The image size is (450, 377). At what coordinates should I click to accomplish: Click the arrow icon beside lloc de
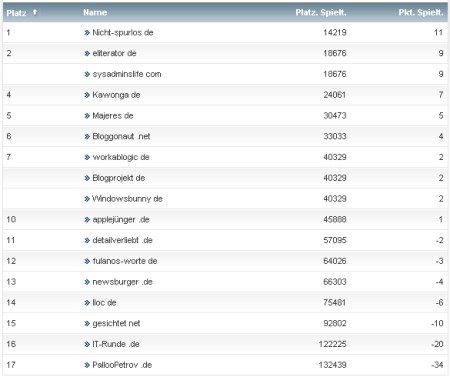pyautogui.click(x=87, y=303)
